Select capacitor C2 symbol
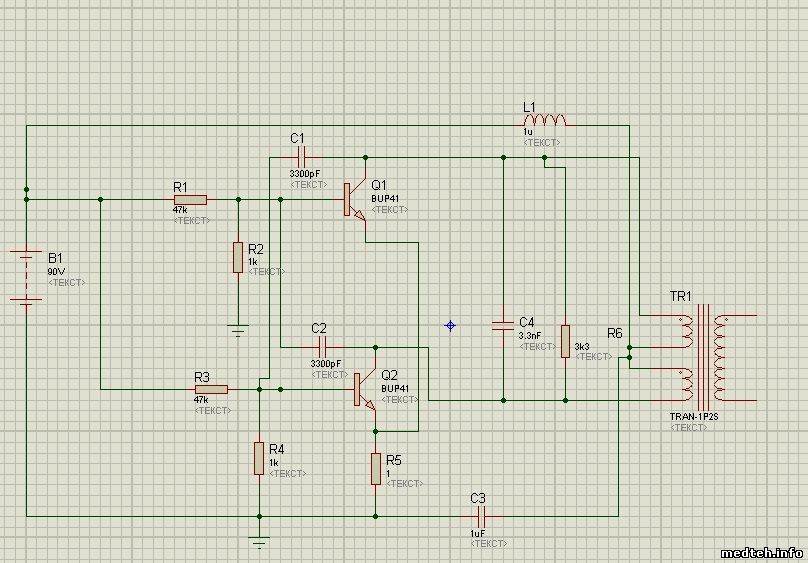 pos(322,347)
